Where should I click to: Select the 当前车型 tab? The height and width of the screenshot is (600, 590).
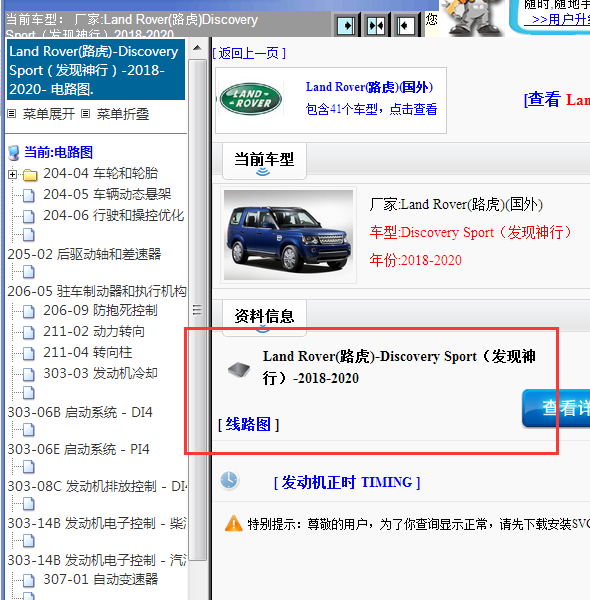264,160
